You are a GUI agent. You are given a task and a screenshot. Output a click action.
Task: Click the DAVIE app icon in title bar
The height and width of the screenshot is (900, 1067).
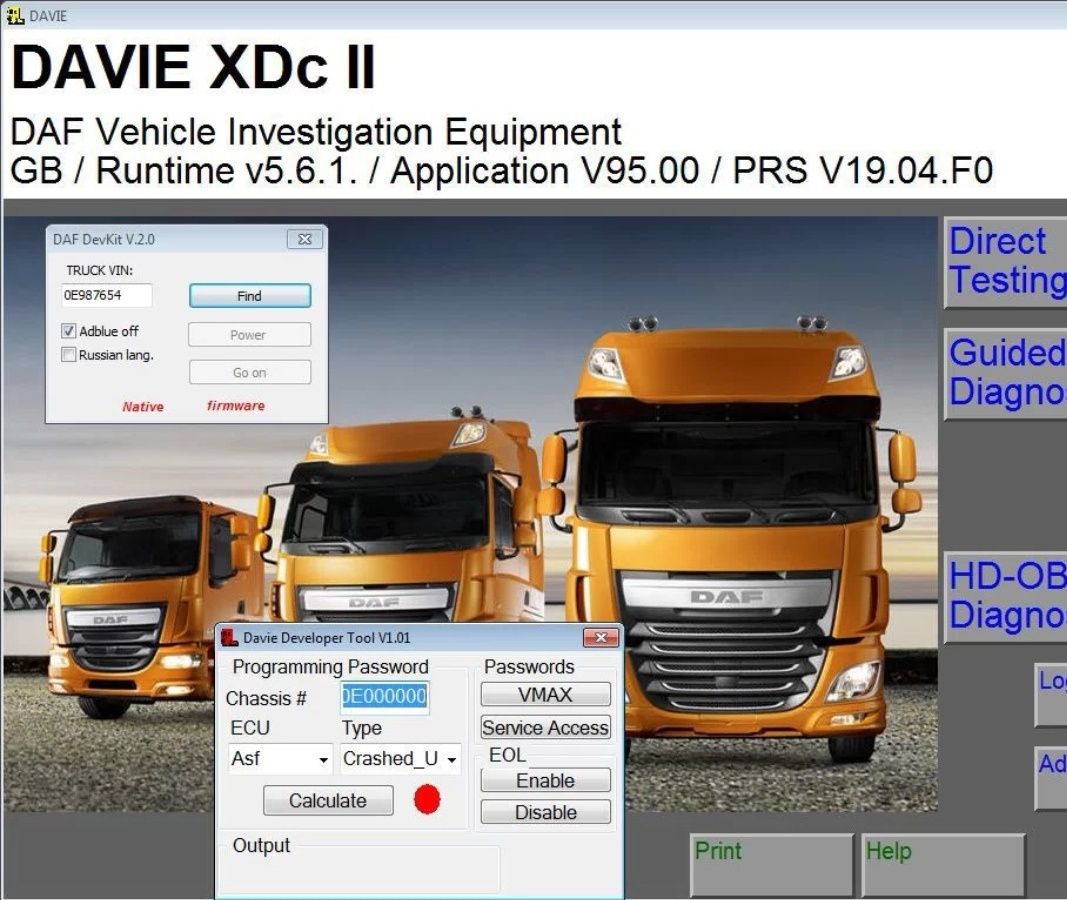click(x=15, y=15)
